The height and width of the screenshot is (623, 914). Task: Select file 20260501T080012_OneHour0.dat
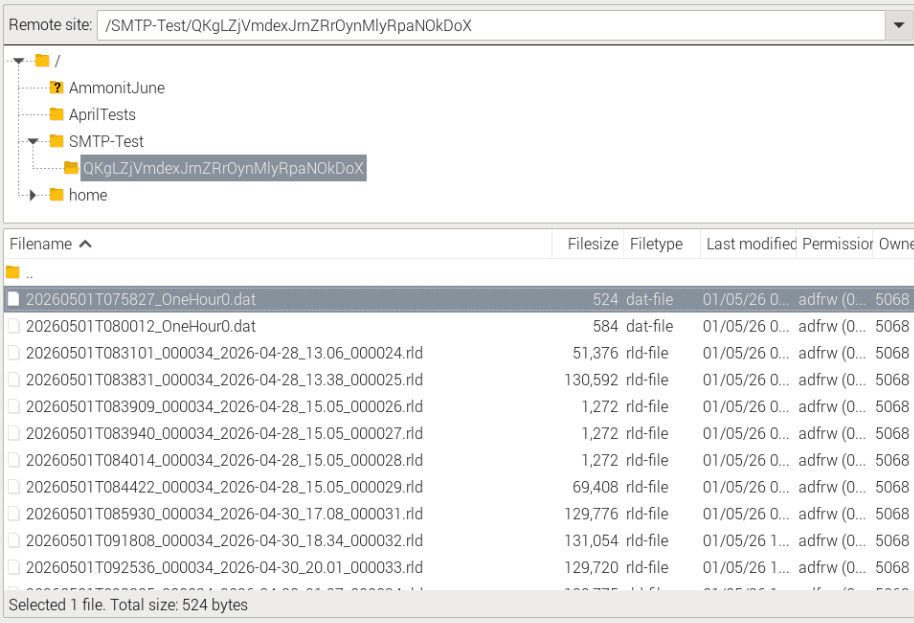(x=459, y=326)
